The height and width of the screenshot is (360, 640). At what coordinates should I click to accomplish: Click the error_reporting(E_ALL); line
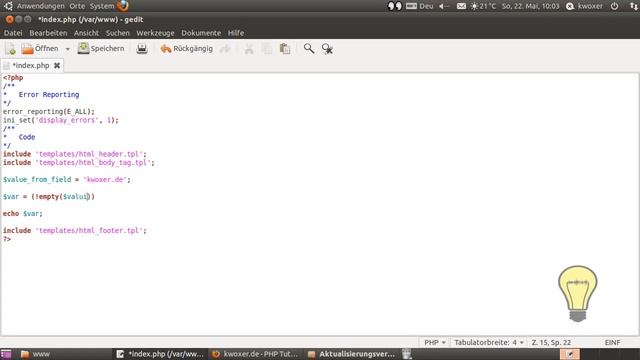tap(49, 111)
